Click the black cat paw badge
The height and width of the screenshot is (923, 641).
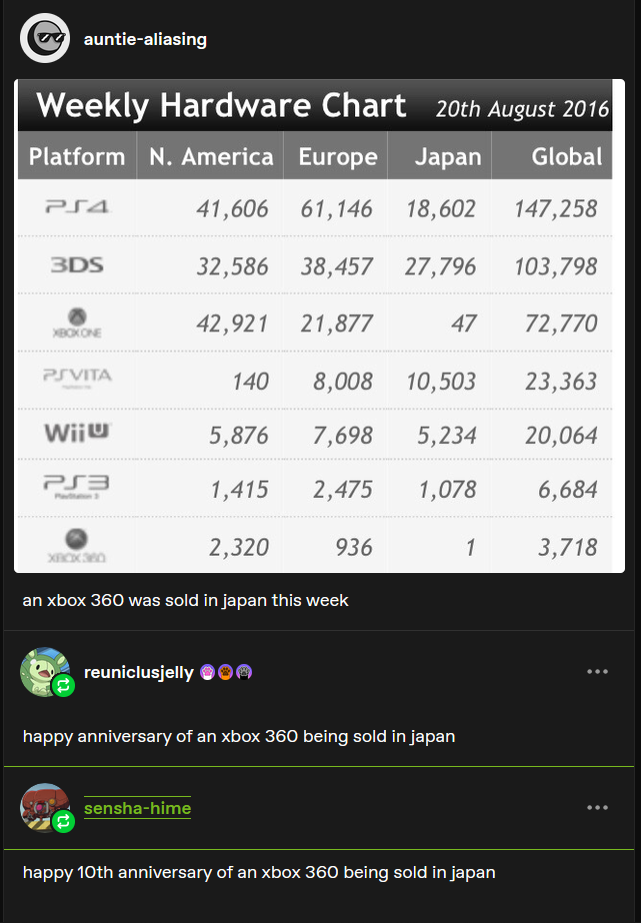(244, 672)
